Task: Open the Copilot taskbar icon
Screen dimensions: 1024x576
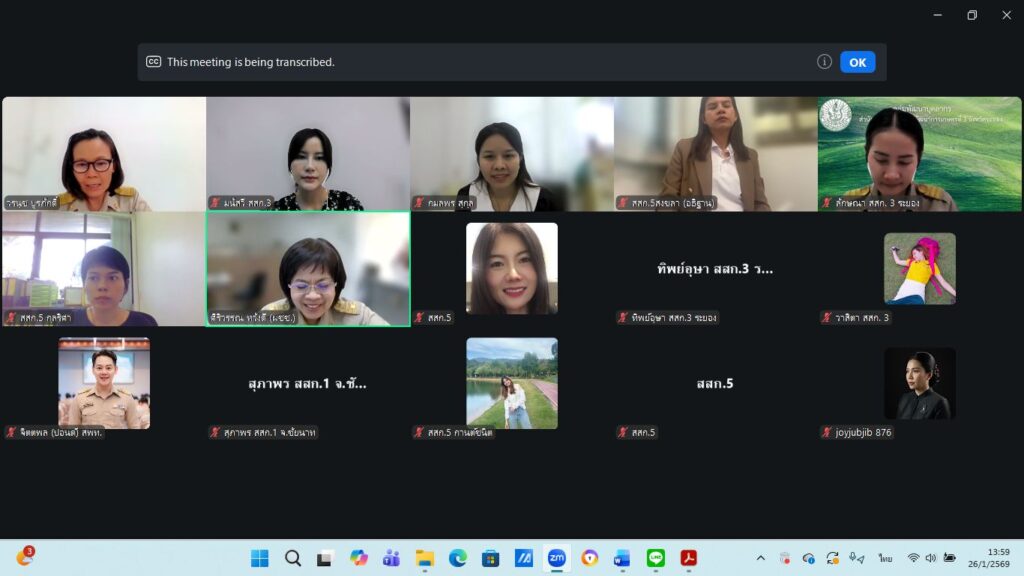Action: tap(358, 558)
